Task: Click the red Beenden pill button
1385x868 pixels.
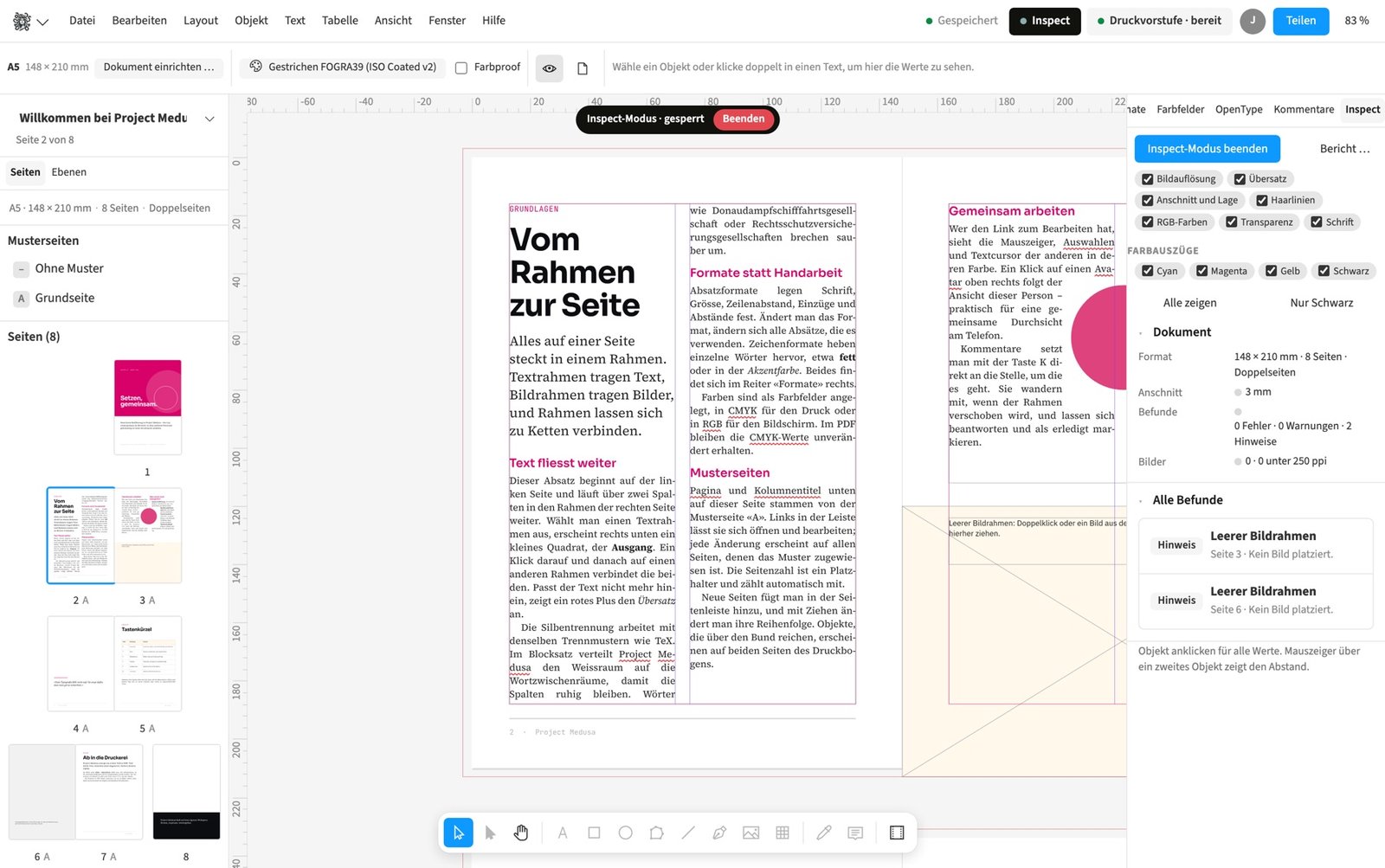Action: [744, 119]
